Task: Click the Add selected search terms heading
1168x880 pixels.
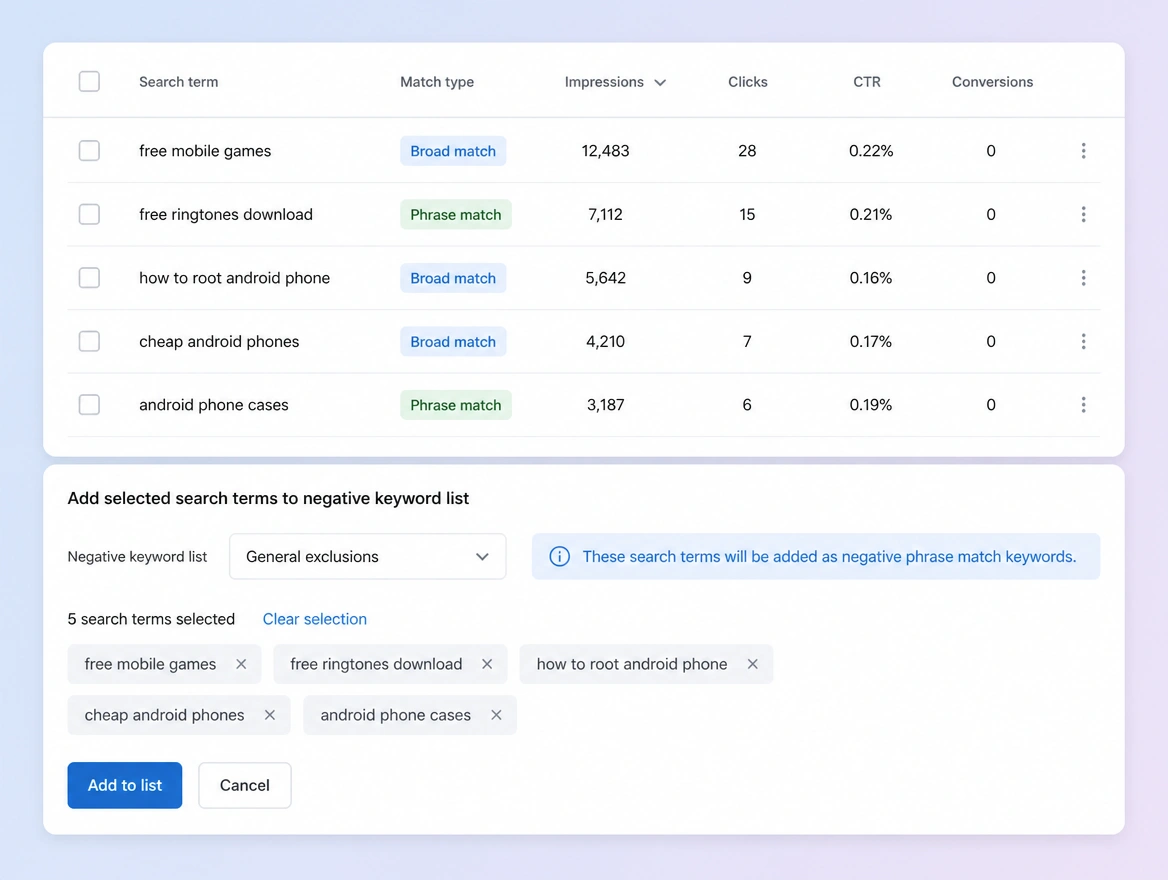Action: 268,498
